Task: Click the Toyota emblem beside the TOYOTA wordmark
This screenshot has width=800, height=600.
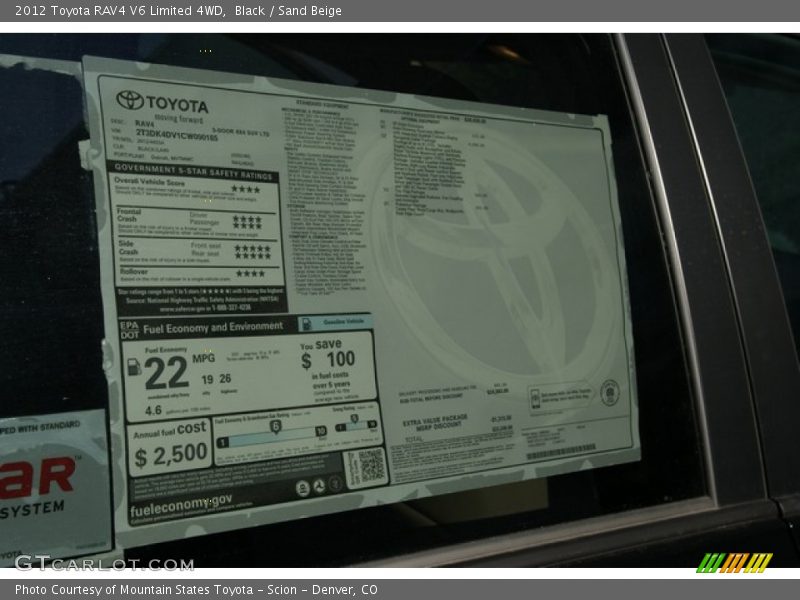Action: pos(130,100)
